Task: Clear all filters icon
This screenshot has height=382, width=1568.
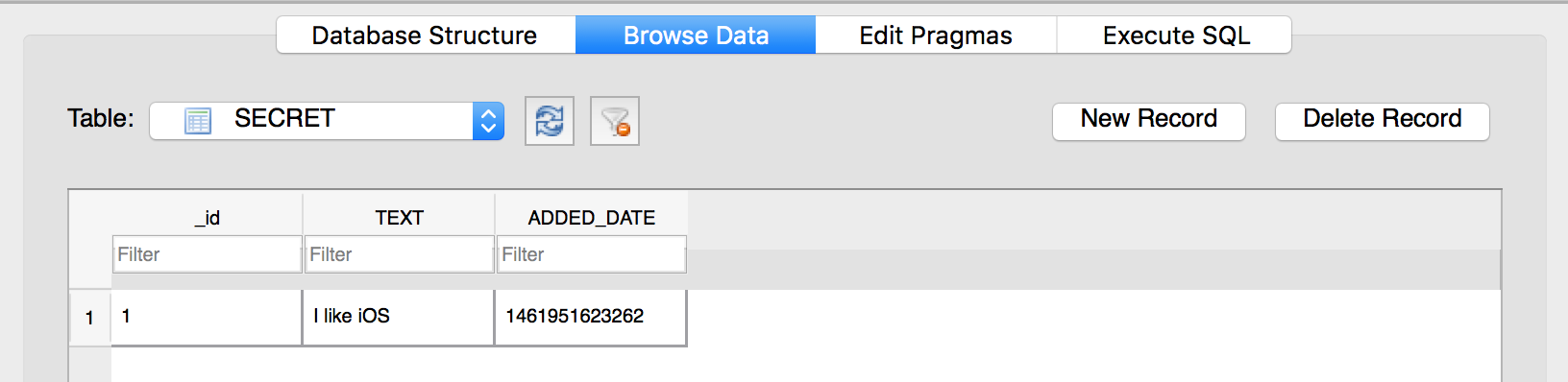Action: click(615, 121)
